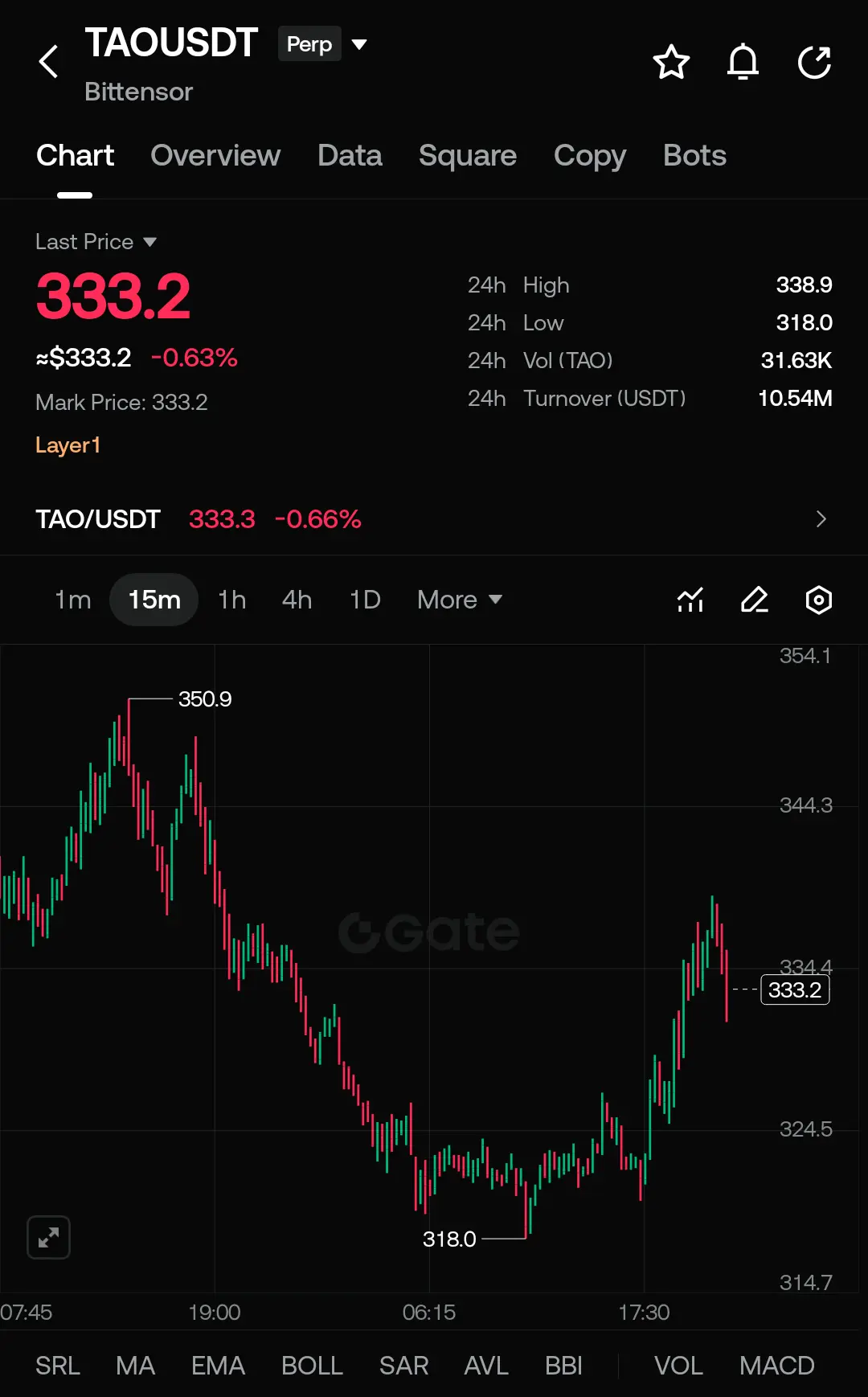The height and width of the screenshot is (1397, 868).
Task: Open the Square tab
Action: (x=468, y=155)
